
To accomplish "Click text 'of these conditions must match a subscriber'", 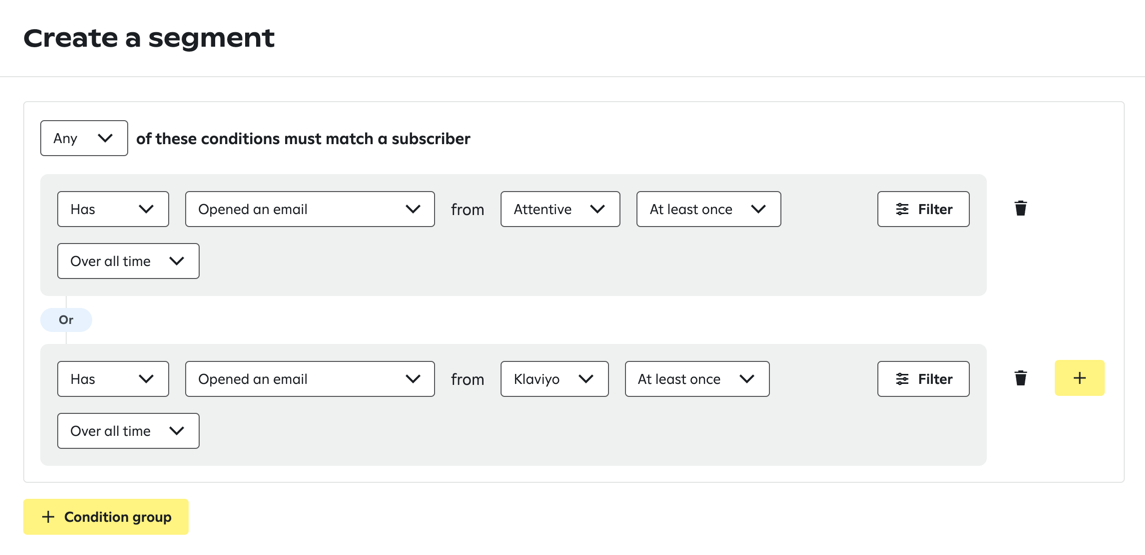I will (303, 139).
